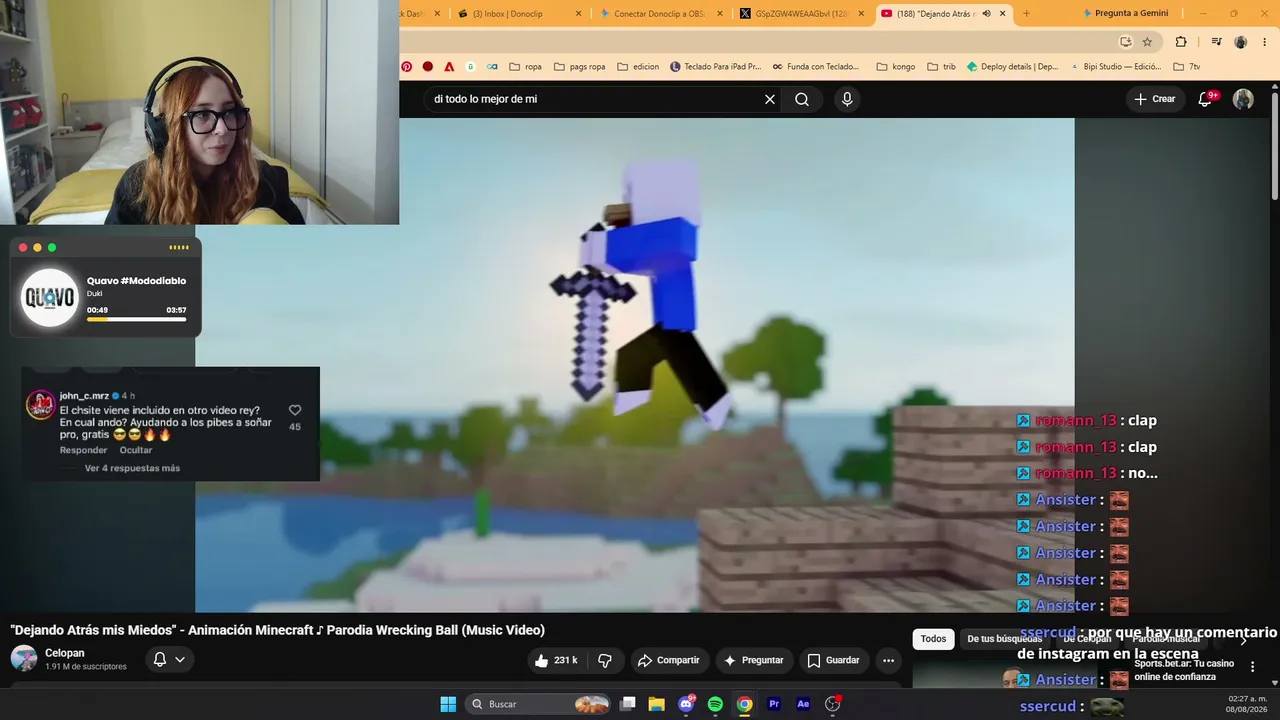
Task: Expand options for the Sports.bet.ar ad
Action: [1252, 667]
